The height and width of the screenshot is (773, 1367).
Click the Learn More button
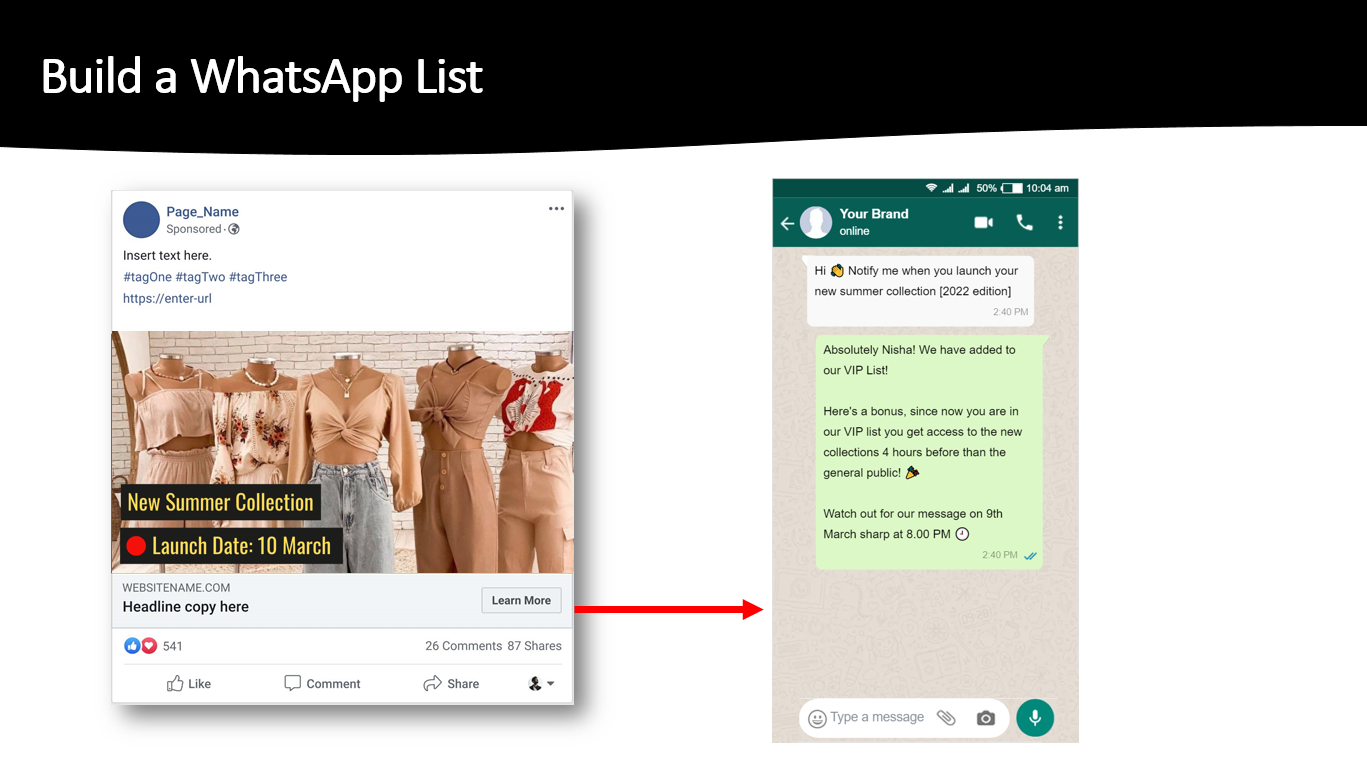[521, 600]
